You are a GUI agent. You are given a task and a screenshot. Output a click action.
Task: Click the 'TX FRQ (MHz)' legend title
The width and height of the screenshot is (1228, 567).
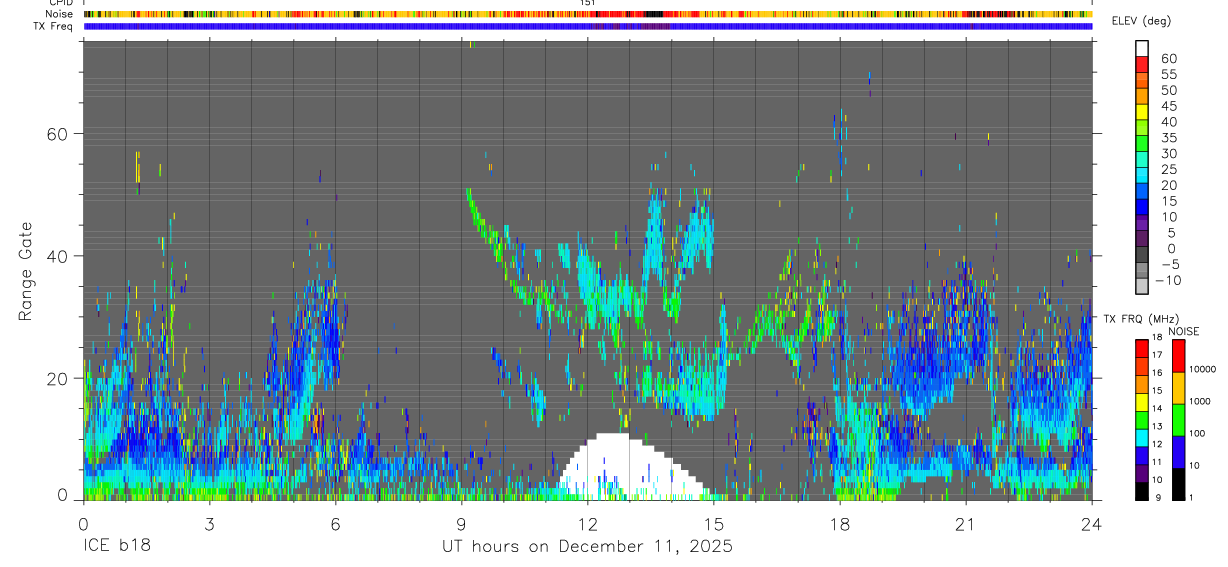[x=1142, y=318]
